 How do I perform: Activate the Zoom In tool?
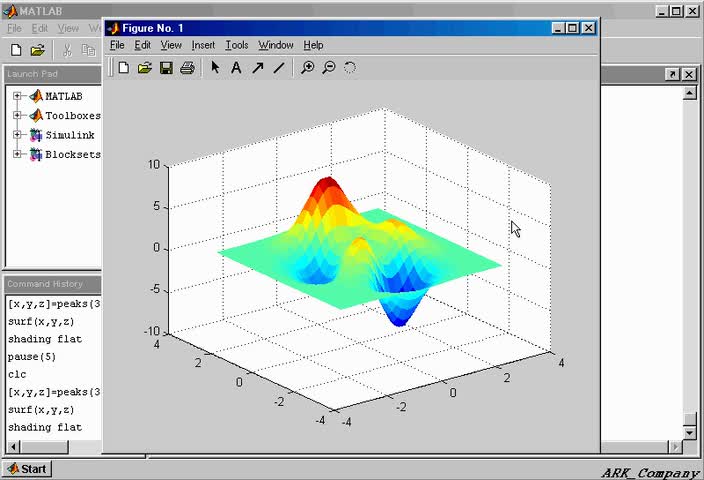pyautogui.click(x=308, y=67)
